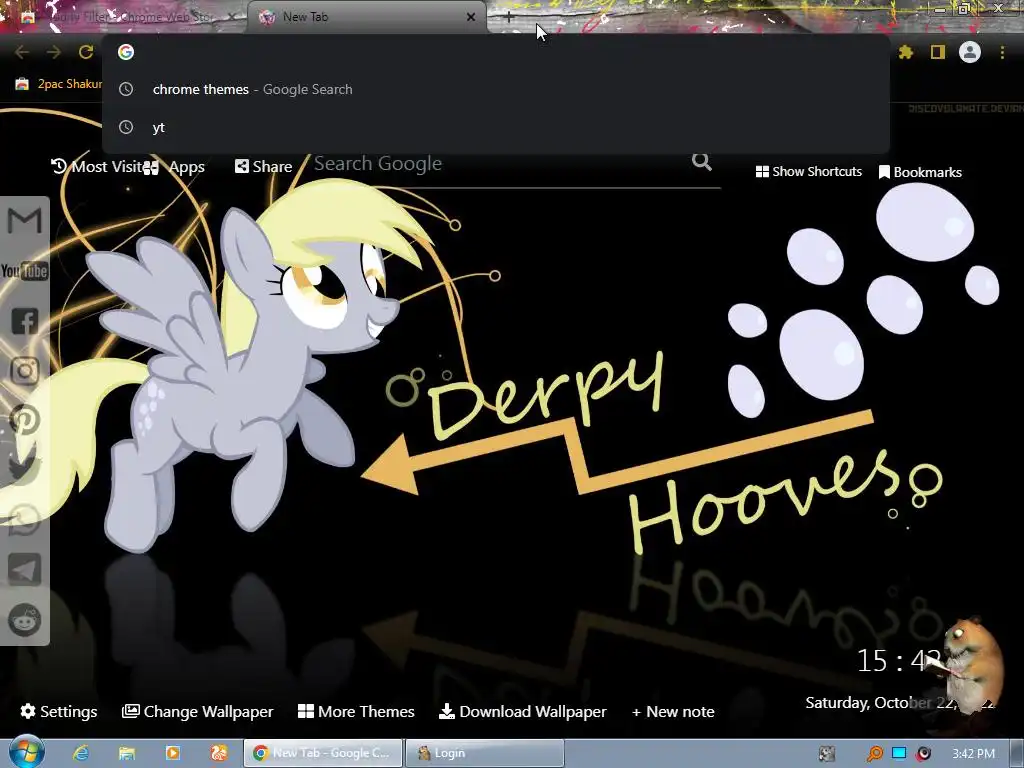Click Download Wallpaper
The image size is (1024, 768).
pos(522,711)
